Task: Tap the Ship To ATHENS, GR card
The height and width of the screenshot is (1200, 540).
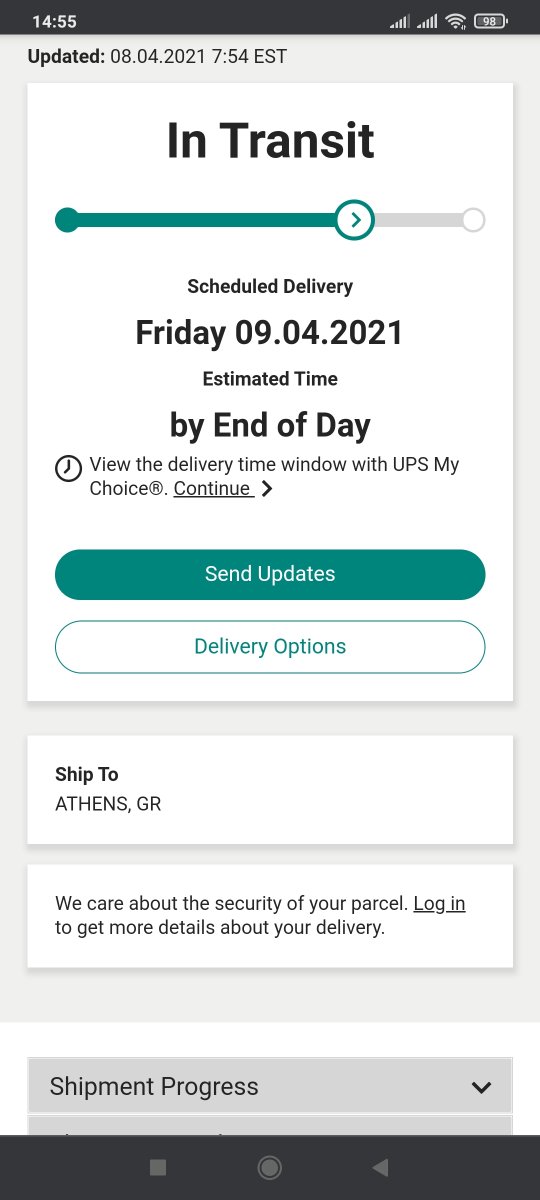Action: [x=270, y=789]
